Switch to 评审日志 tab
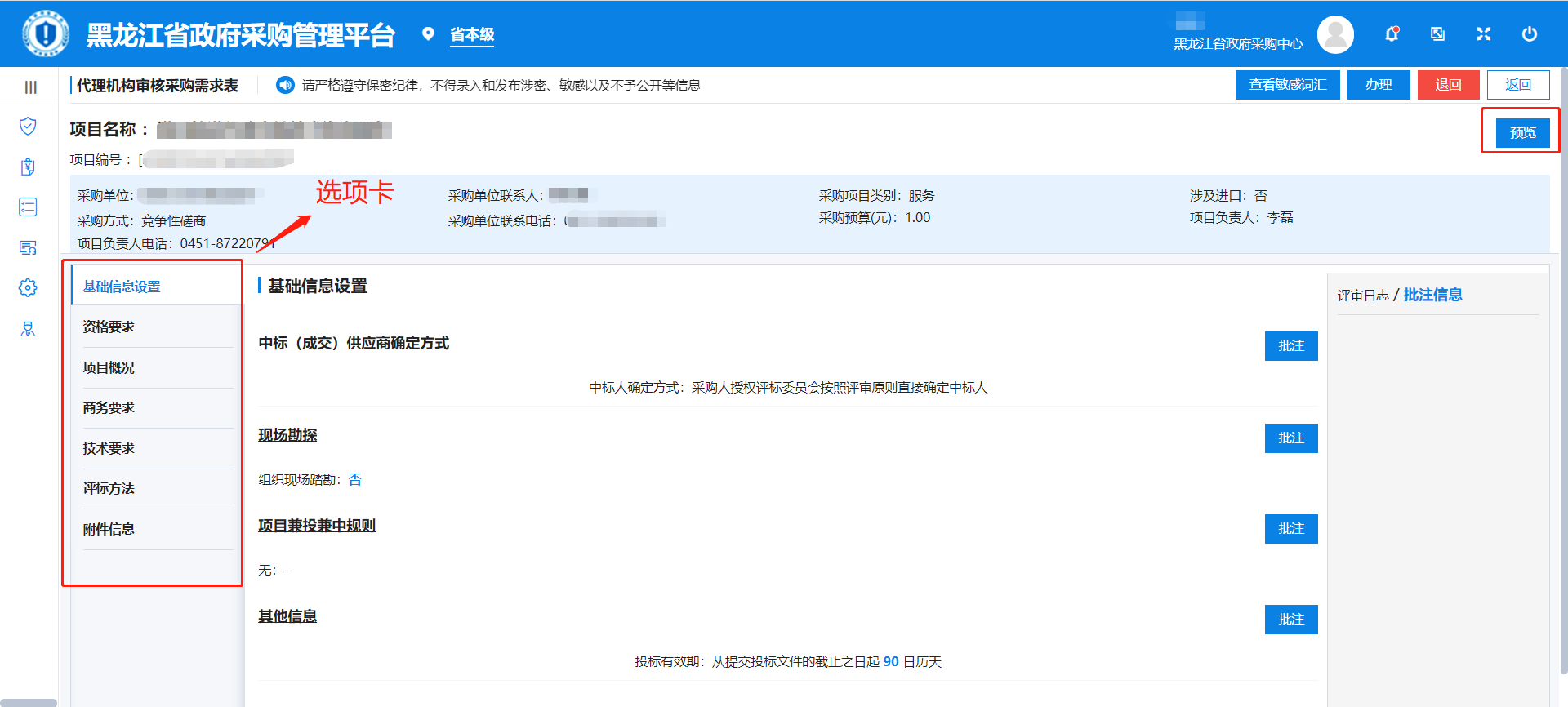Image resolution: width=1568 pixels, height=707 pixels. tap(1363, 296)
